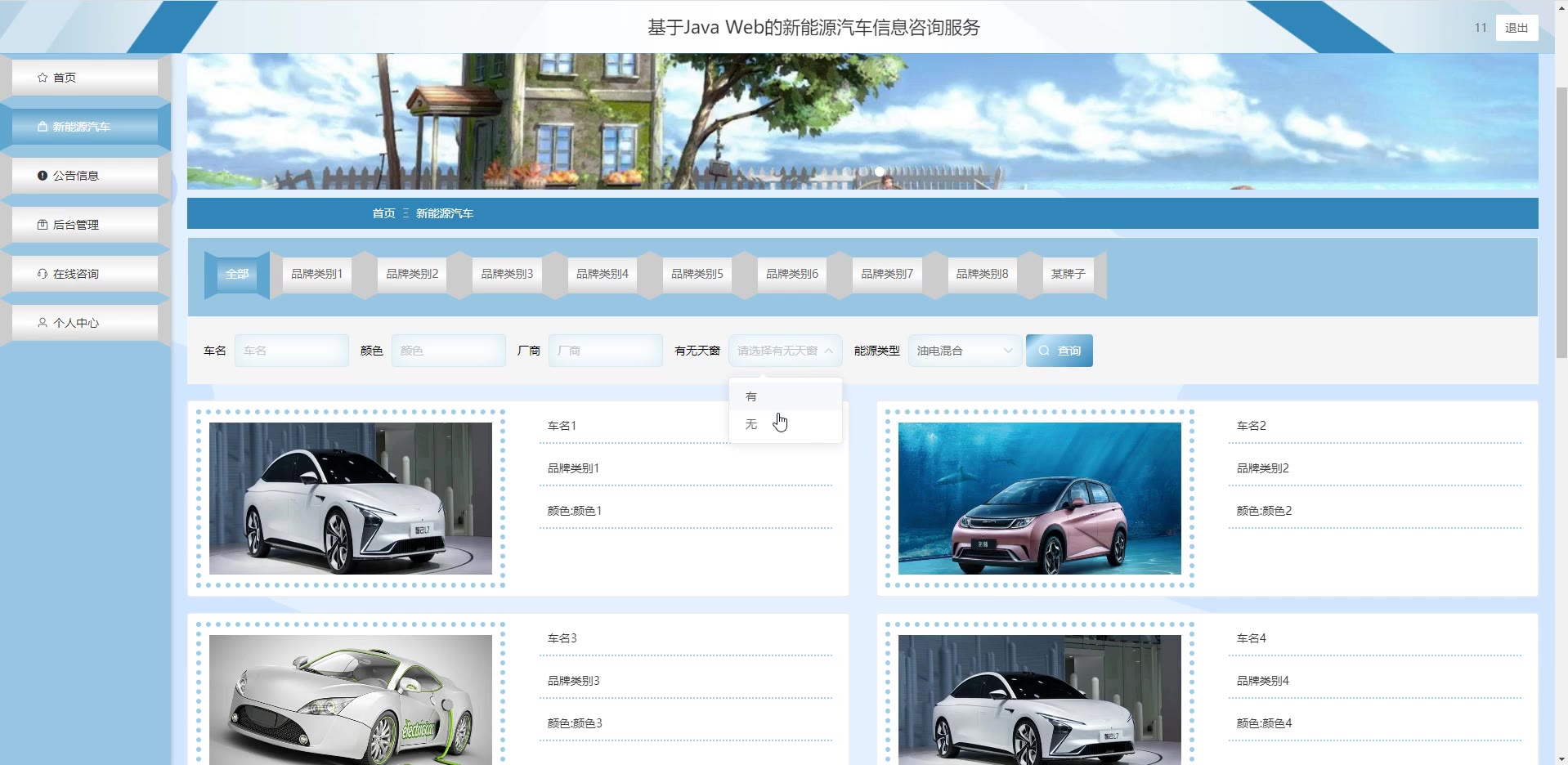Click the magnifier icon in the 查询 button

[x=1044, y=351]
